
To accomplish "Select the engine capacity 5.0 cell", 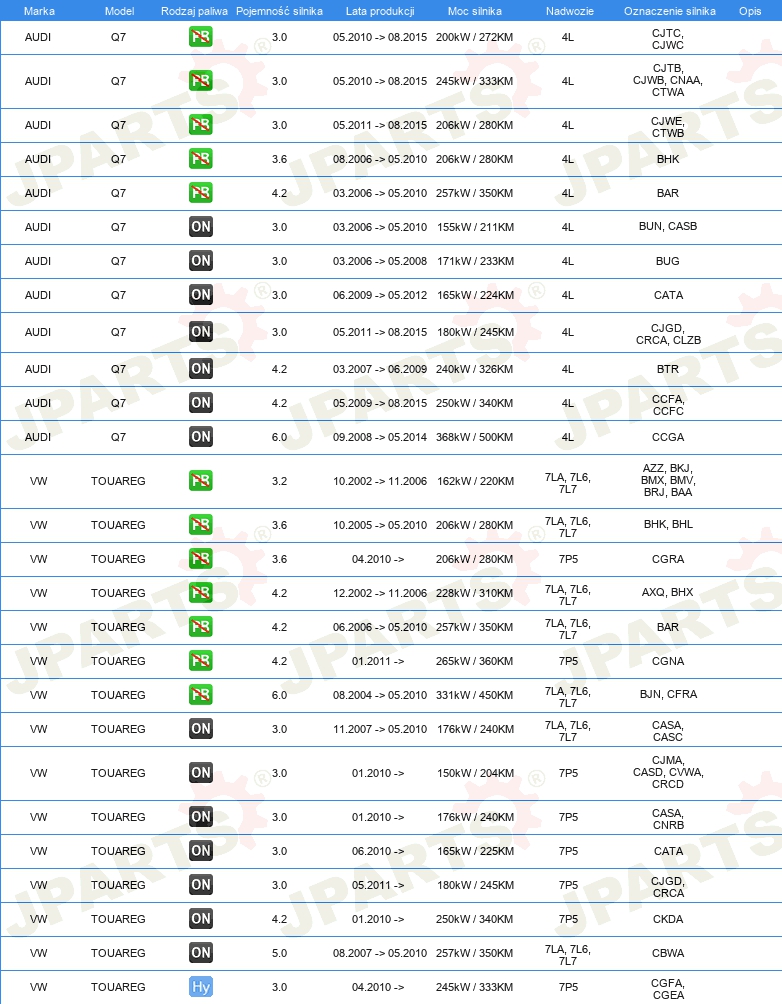I will pyautogui.click(x=279, y=953).
